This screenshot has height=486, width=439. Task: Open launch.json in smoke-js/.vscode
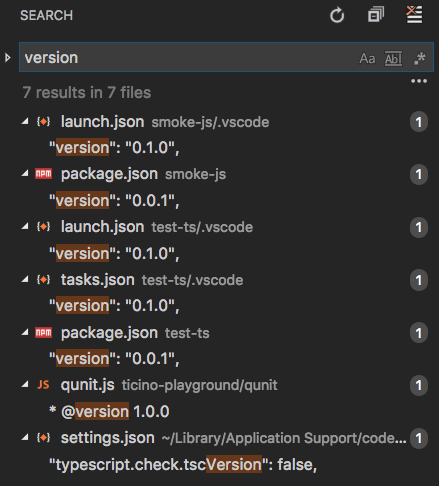(102, 122)
